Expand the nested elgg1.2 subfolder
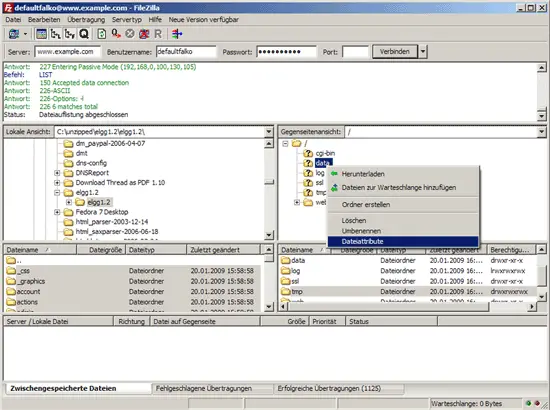The width and height of the screenshot is (550, 410). pos(69,202)
